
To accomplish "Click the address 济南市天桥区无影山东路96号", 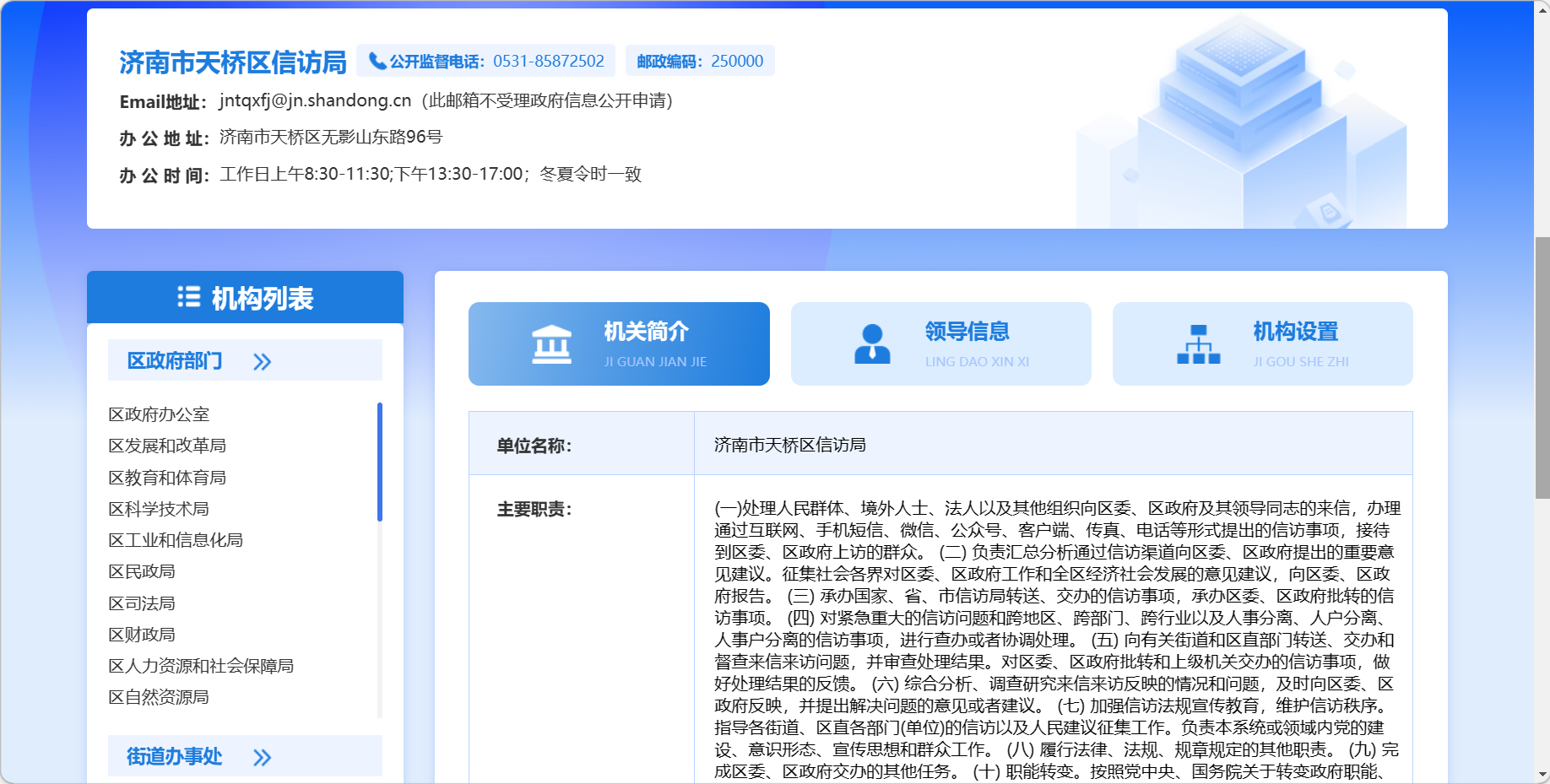I will click(x=331, y=137).
